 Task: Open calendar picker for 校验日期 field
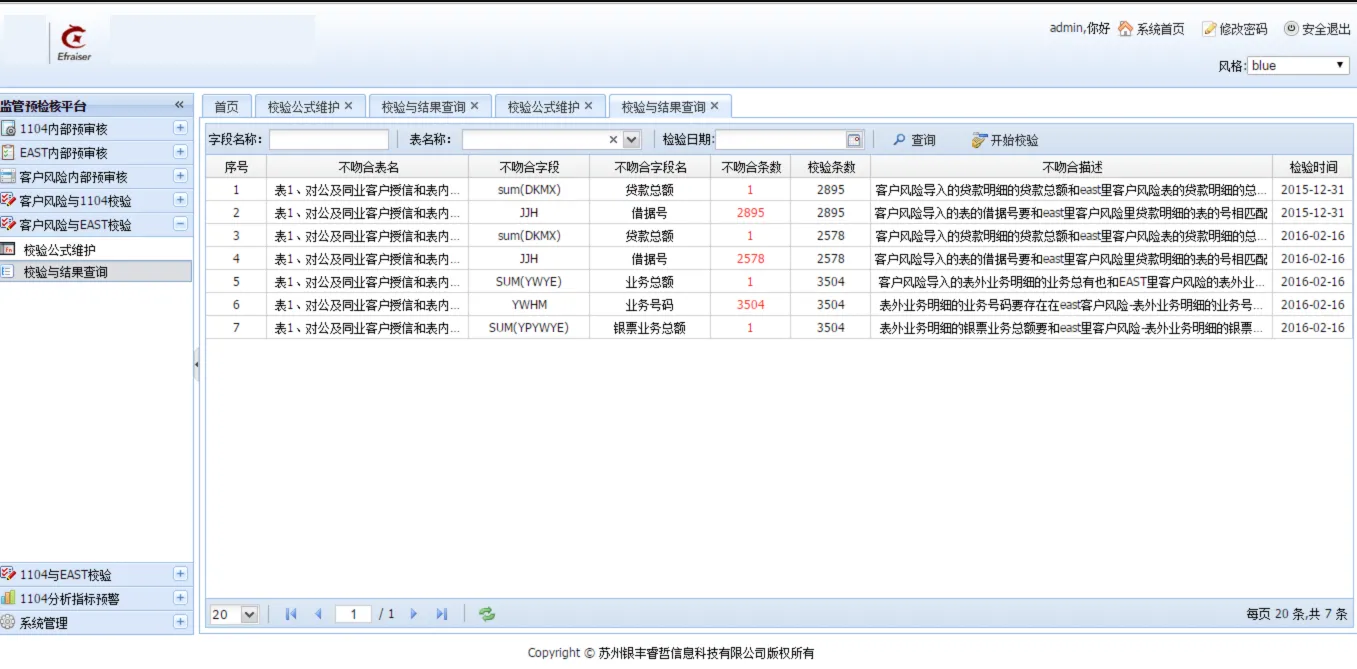pos(854,140)
